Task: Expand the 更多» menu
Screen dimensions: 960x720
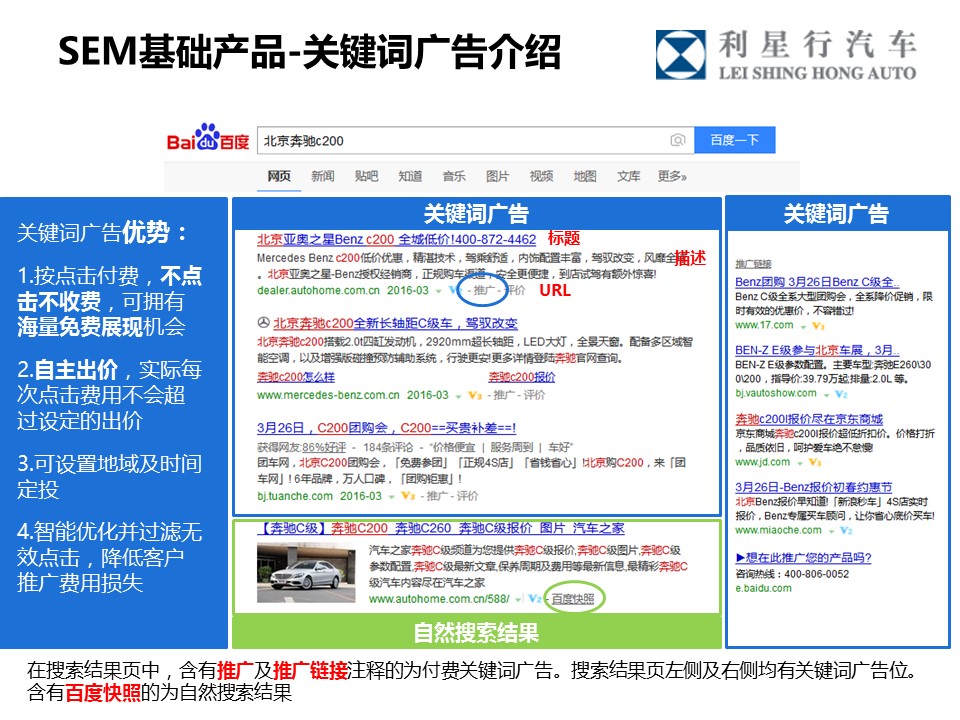Action: 672,177
